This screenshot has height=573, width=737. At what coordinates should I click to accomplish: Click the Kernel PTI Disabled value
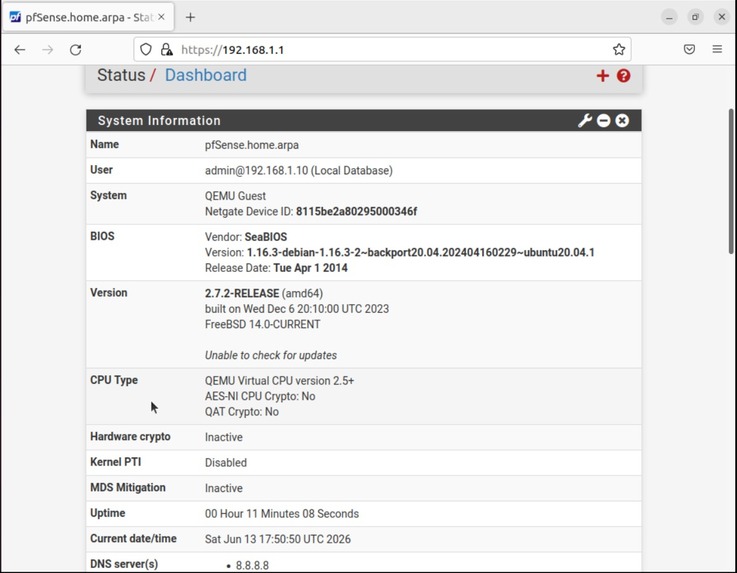coord(226,463)
